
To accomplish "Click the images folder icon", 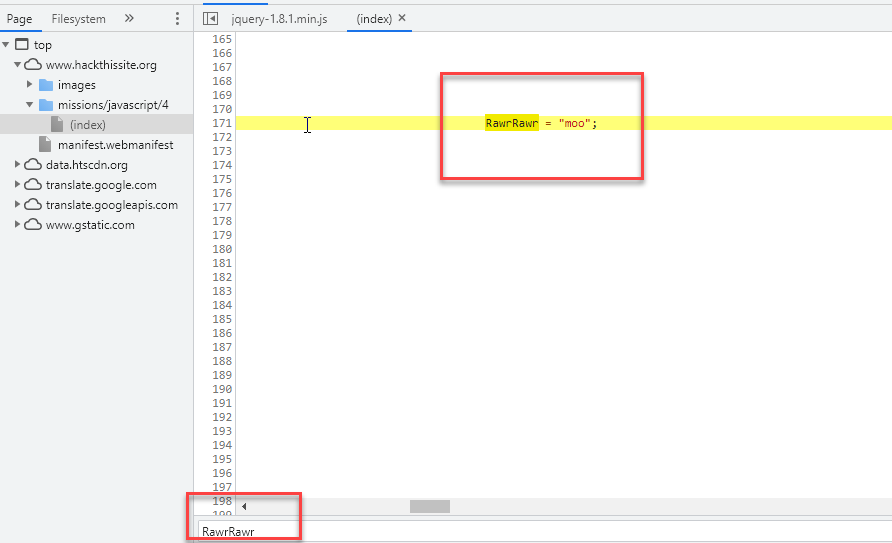I will click(x=46, y=85).
